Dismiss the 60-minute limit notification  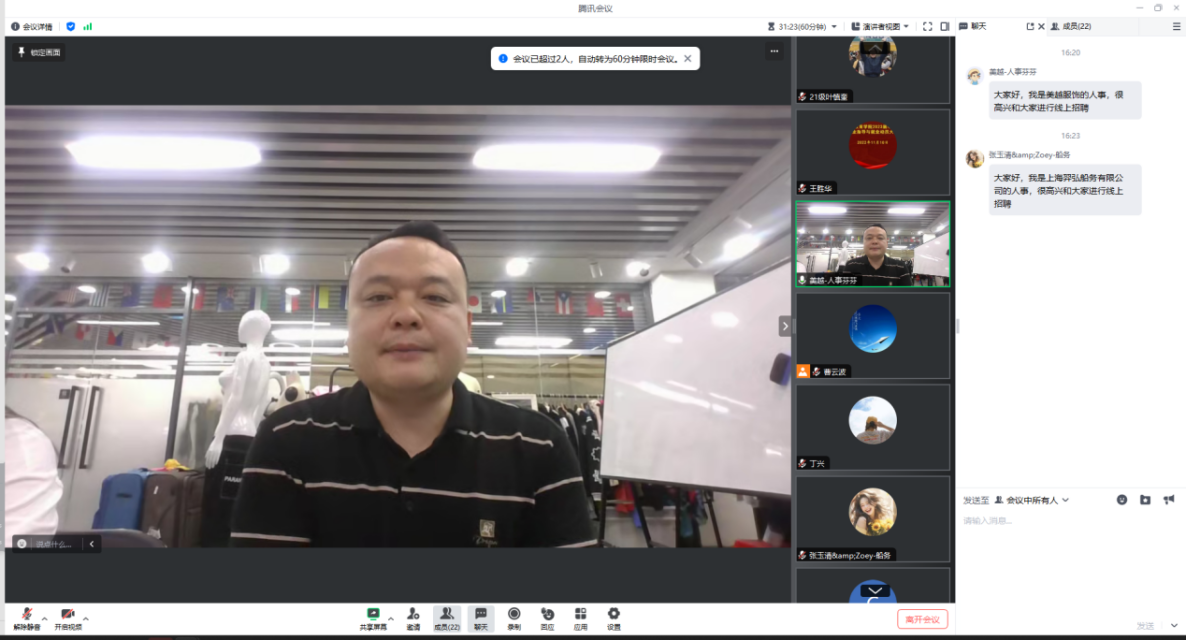click(687, 59)
